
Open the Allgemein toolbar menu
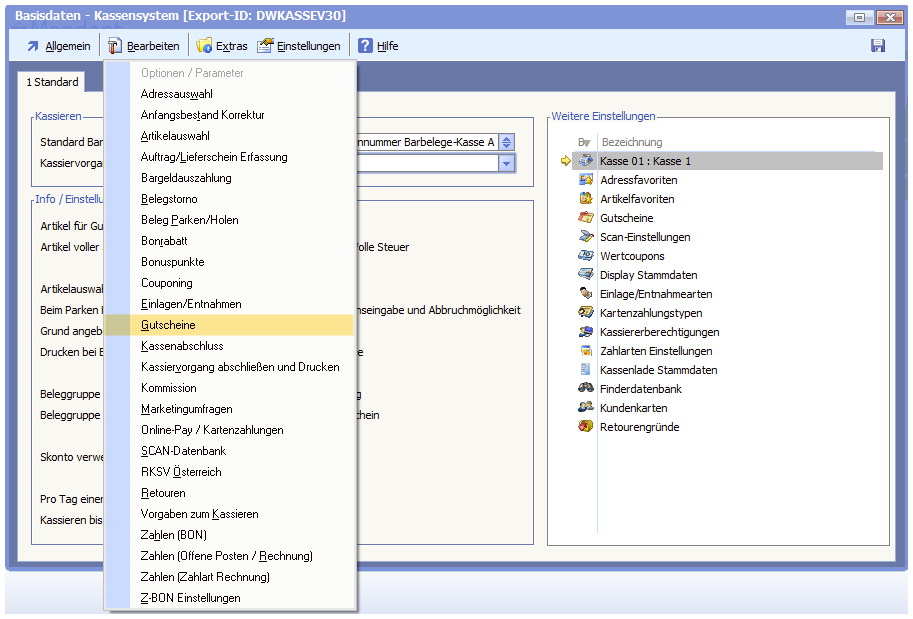tap(58, 46)
